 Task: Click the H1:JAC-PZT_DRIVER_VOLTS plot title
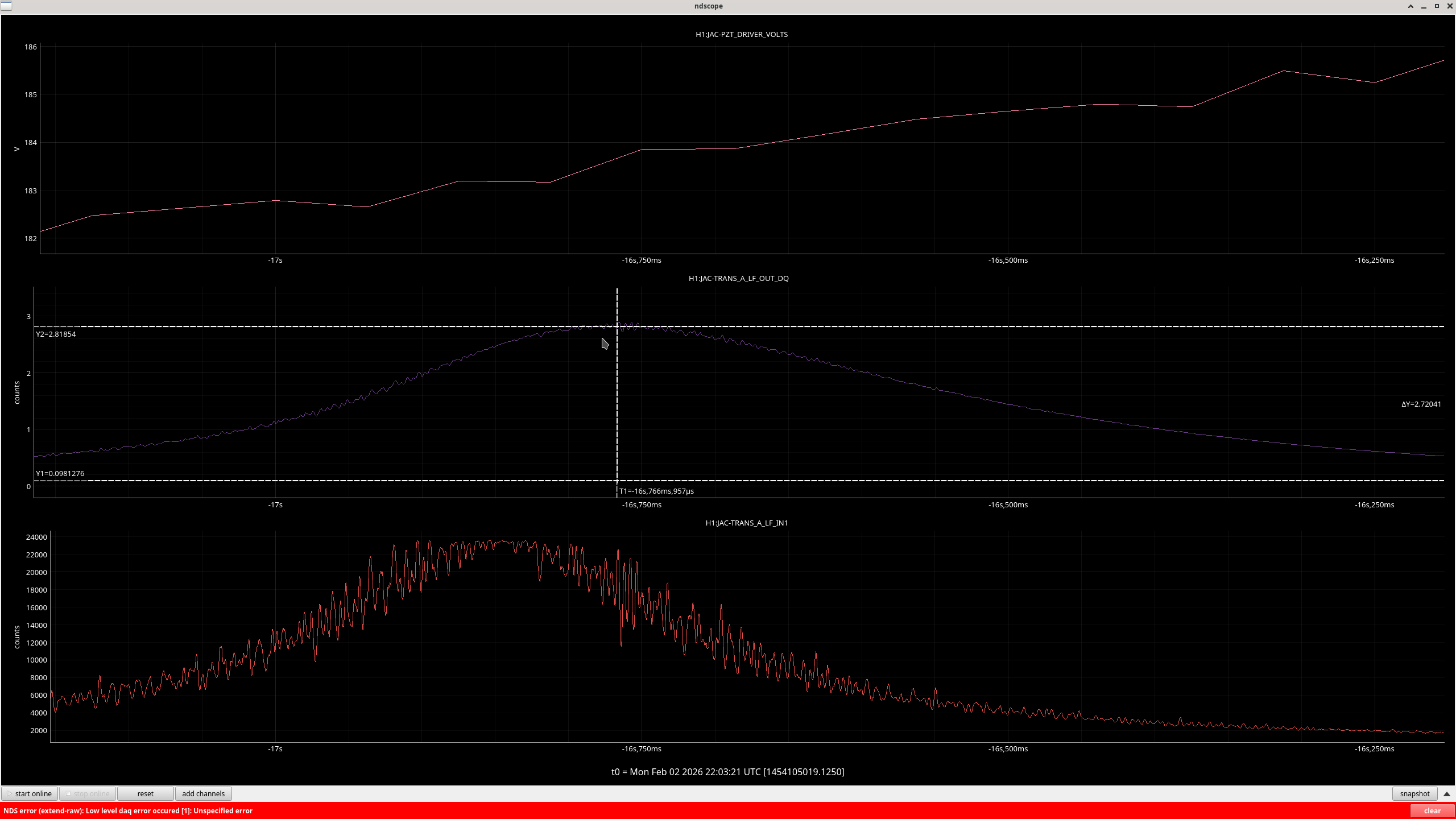pos(741,34)
